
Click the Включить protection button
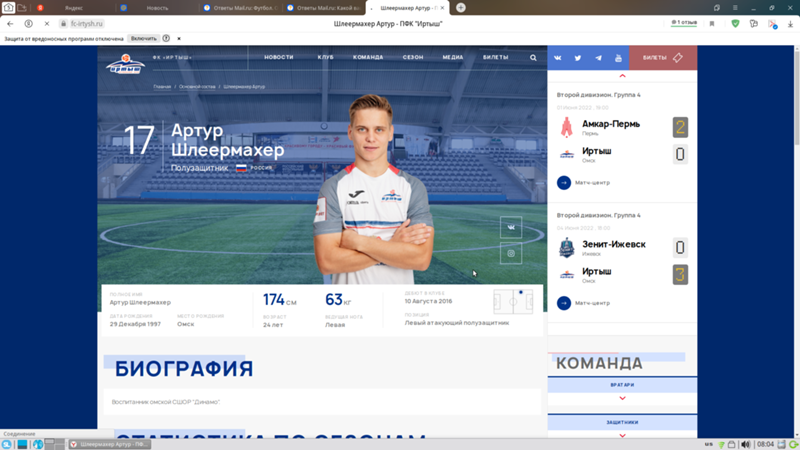click(x=143, y=38)
